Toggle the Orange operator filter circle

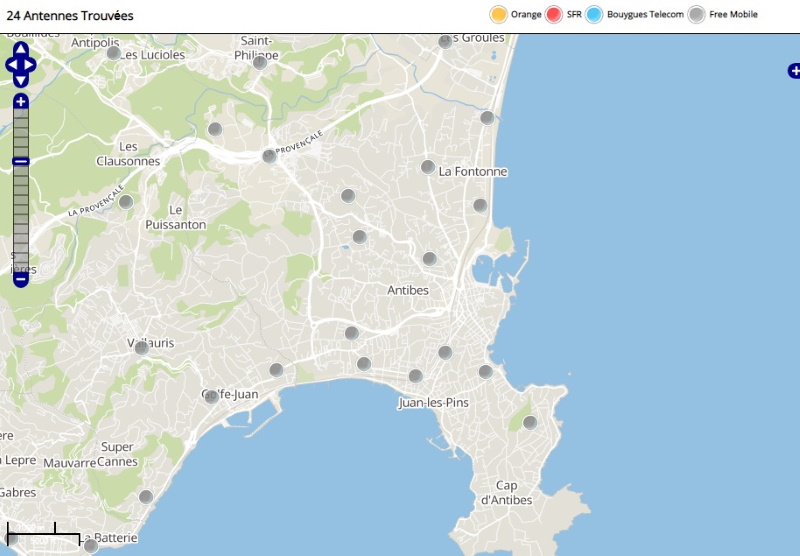tap(498, 14)
